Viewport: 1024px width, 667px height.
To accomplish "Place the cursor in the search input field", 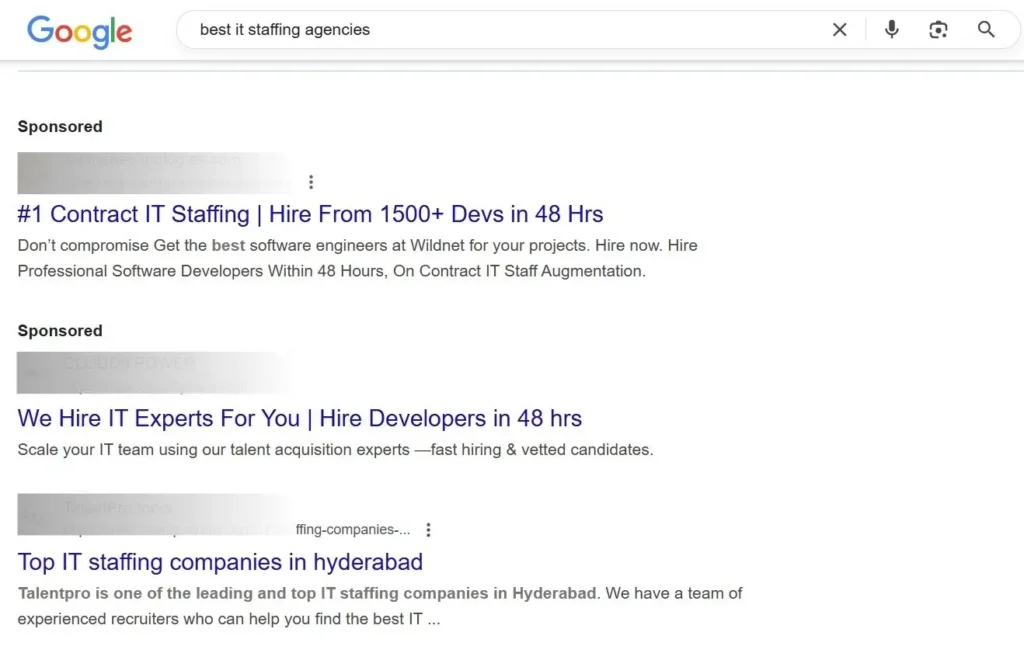I will [500, 29].
